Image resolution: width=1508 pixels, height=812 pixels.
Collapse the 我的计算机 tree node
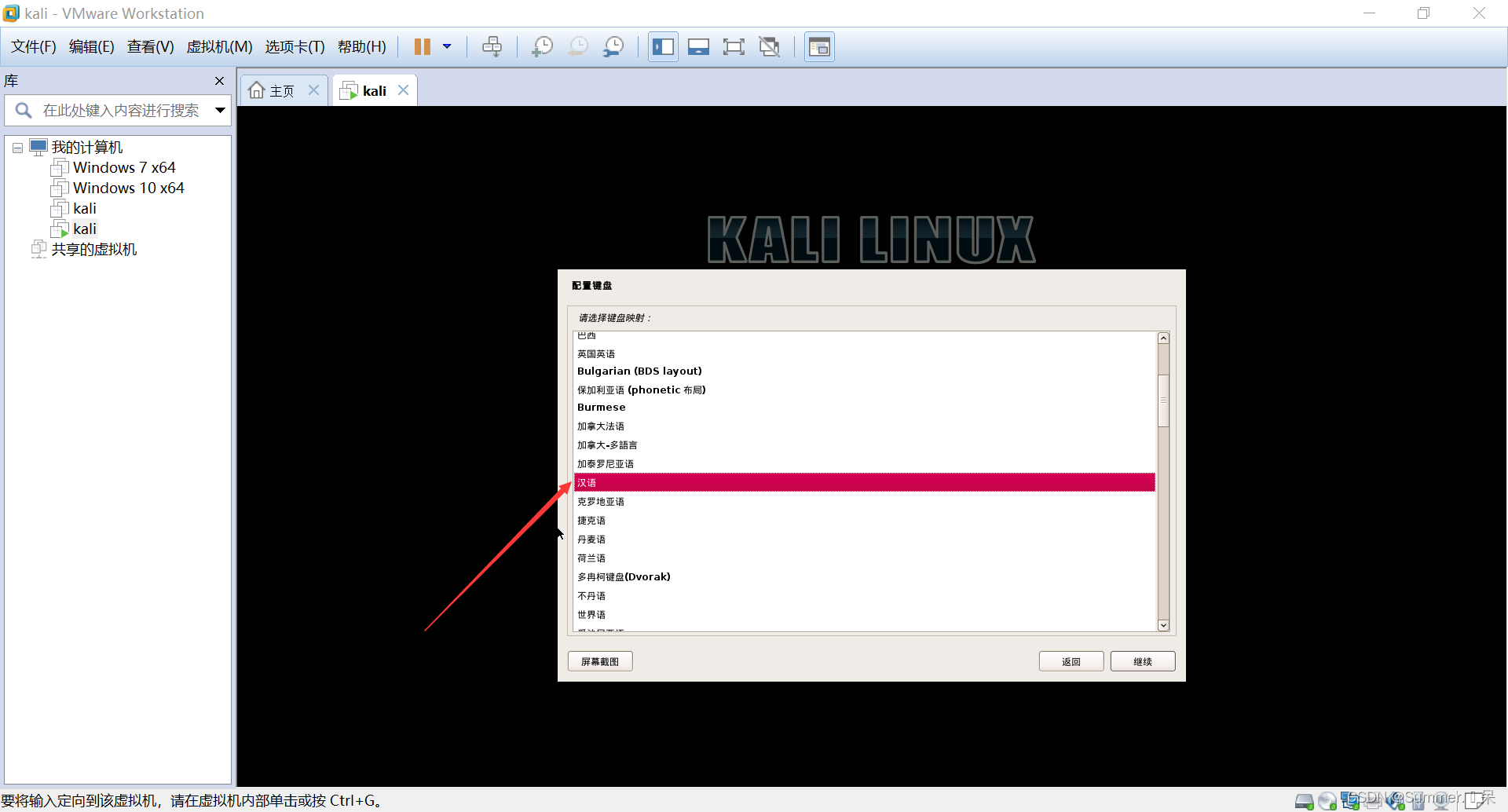point(17,148)
